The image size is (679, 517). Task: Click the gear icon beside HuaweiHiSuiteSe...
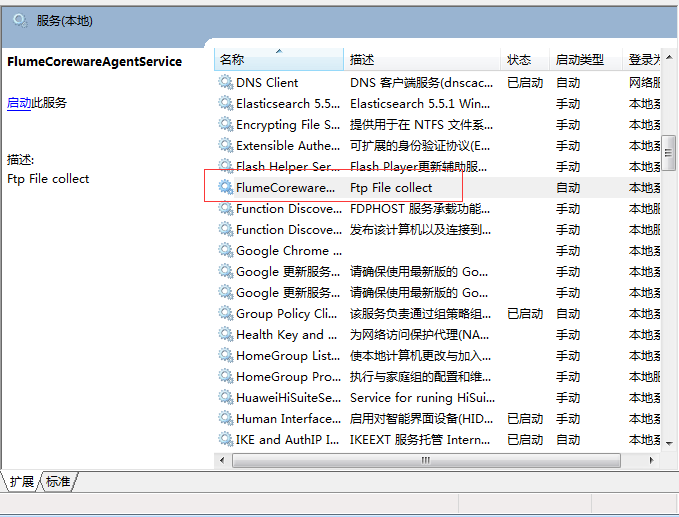point(226,397)
